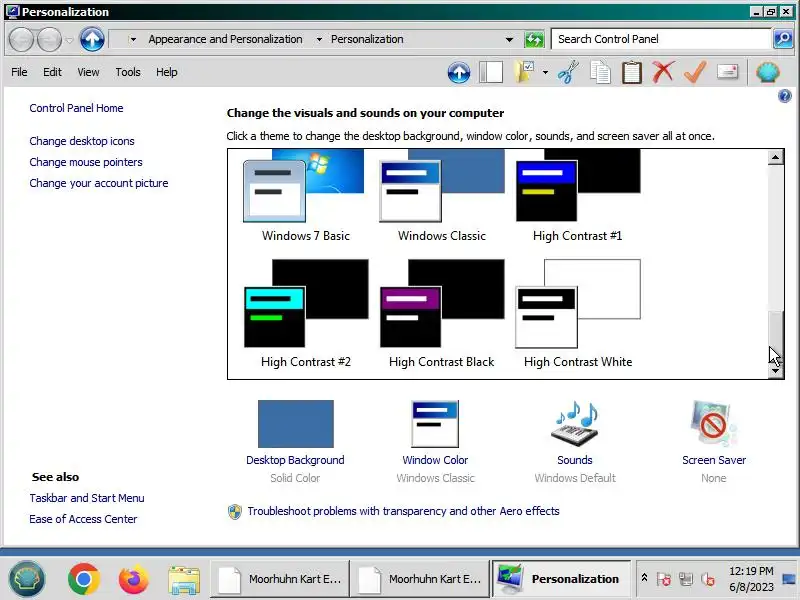This screenshot has width=800, height=600.
Task: Click Appearance and Personalization breadcrumb
Action: (x=226, y=39)
